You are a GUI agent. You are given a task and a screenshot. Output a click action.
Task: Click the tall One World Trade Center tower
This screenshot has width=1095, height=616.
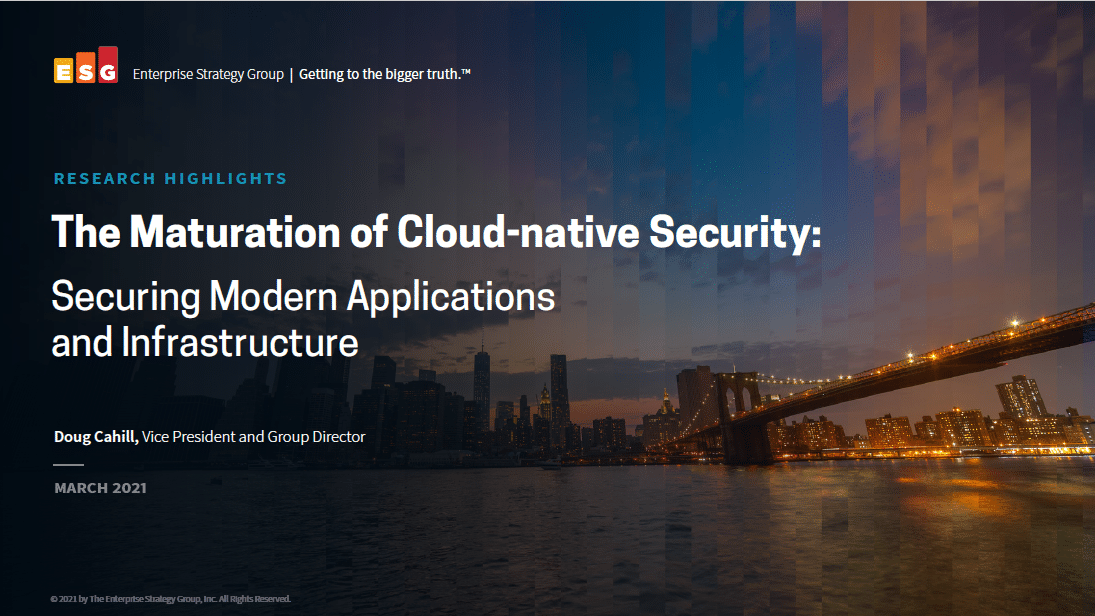click(x=481, y=385)
